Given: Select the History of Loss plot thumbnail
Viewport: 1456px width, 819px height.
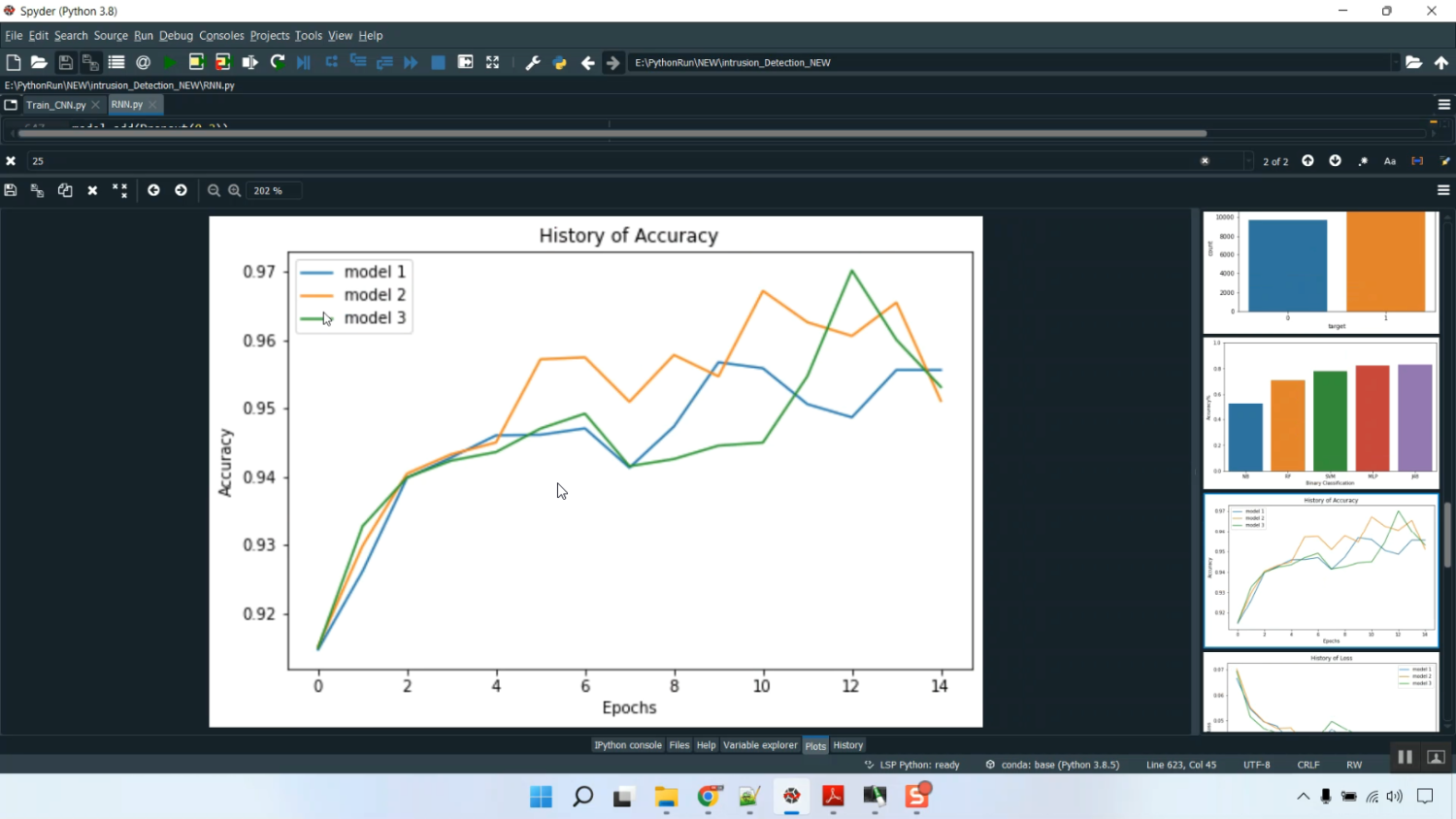Looking at the screenshot, I should pyautogui.click(x=1319, y=694).
